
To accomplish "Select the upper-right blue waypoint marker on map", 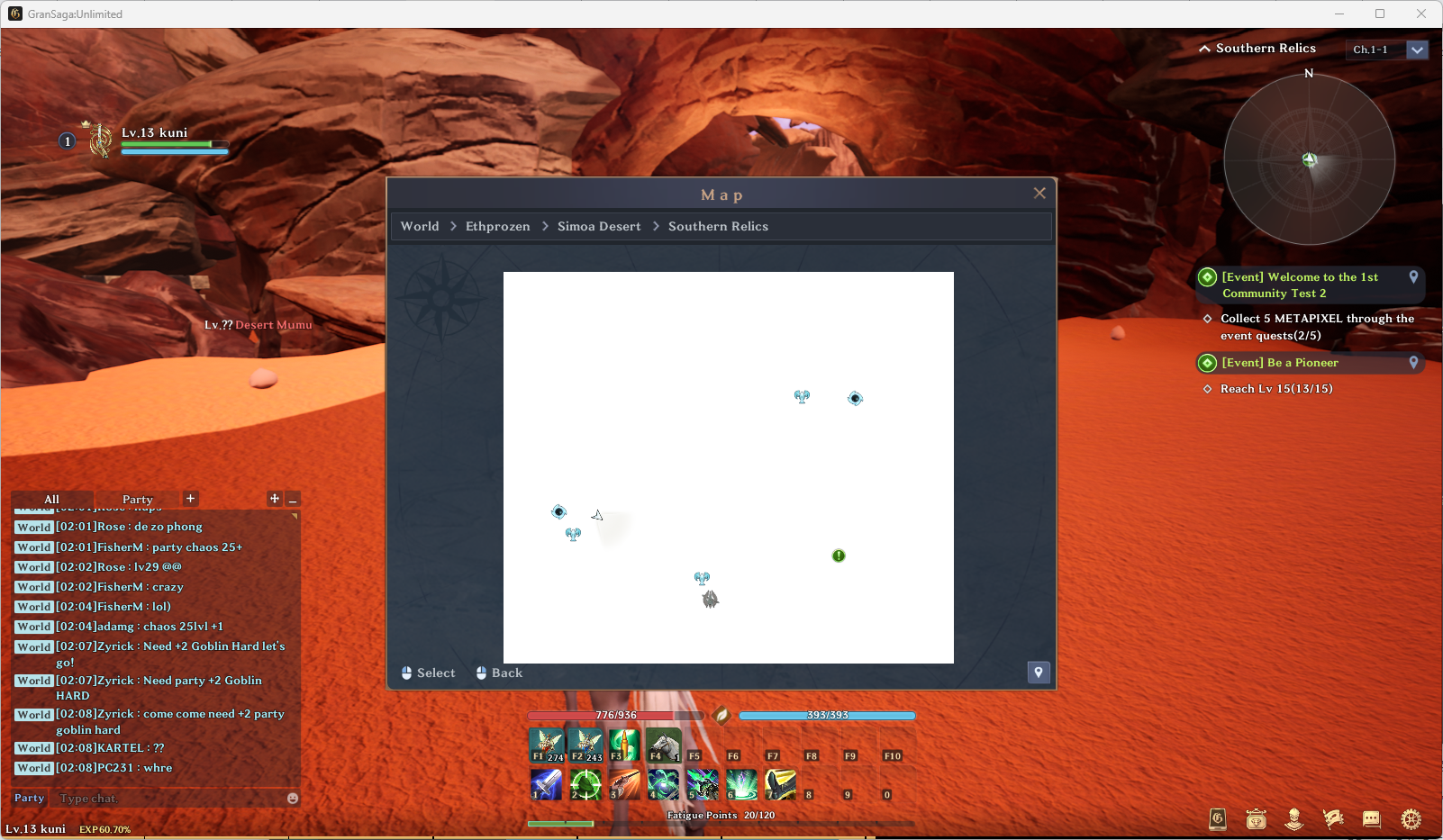I will pos(855,398).
